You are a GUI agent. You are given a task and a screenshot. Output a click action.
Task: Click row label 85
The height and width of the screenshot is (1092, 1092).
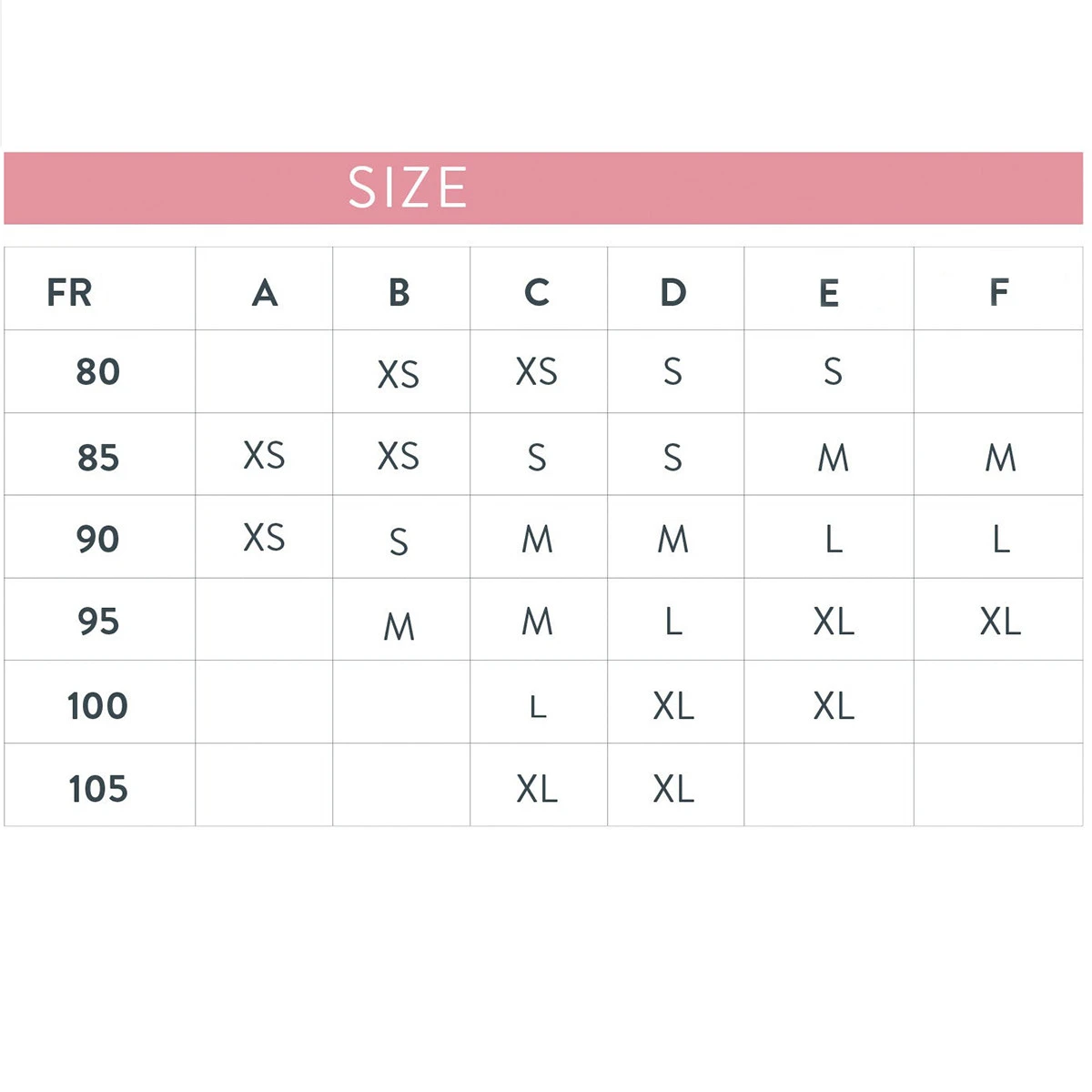(x=98, y=457)
